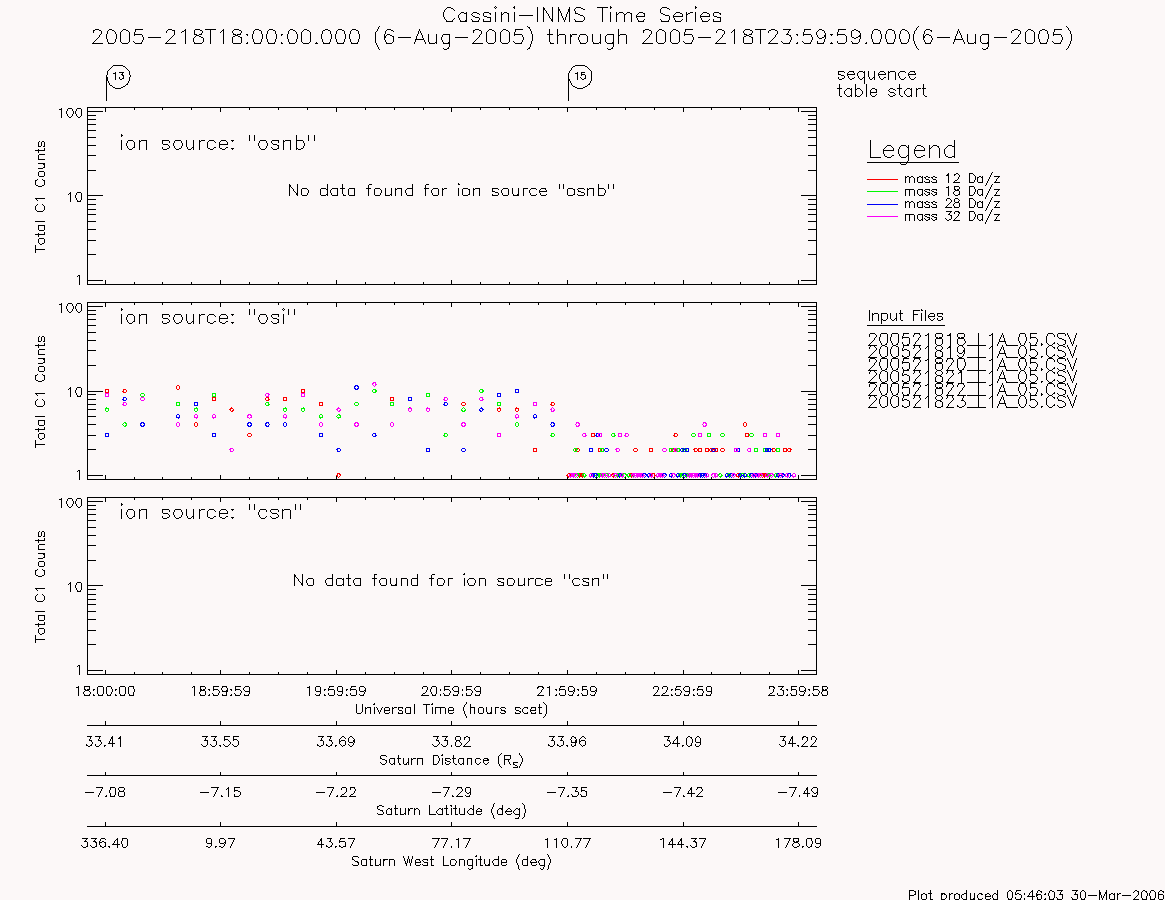Click 'Saturn West Longitude (deg)' axis title

pos(451,861)
